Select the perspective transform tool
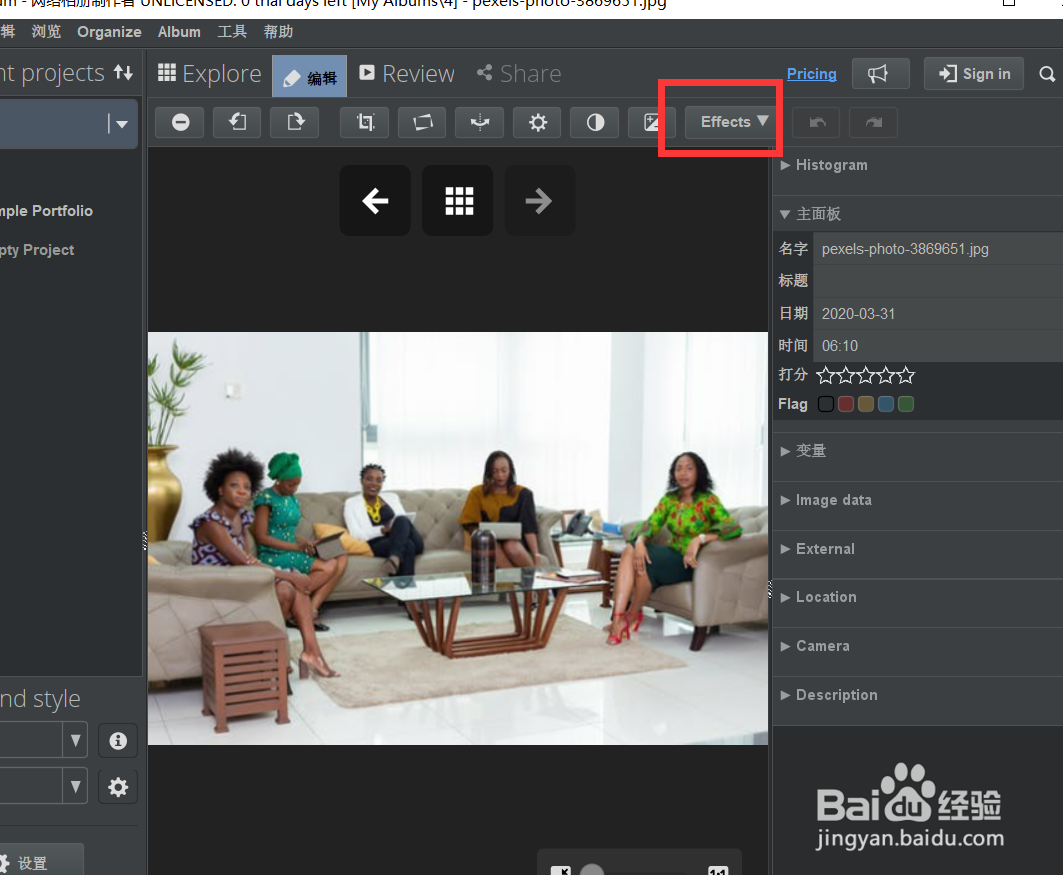Image resolution: width=1063 pixels, height=875 pixels. click(x=422, y=123)
